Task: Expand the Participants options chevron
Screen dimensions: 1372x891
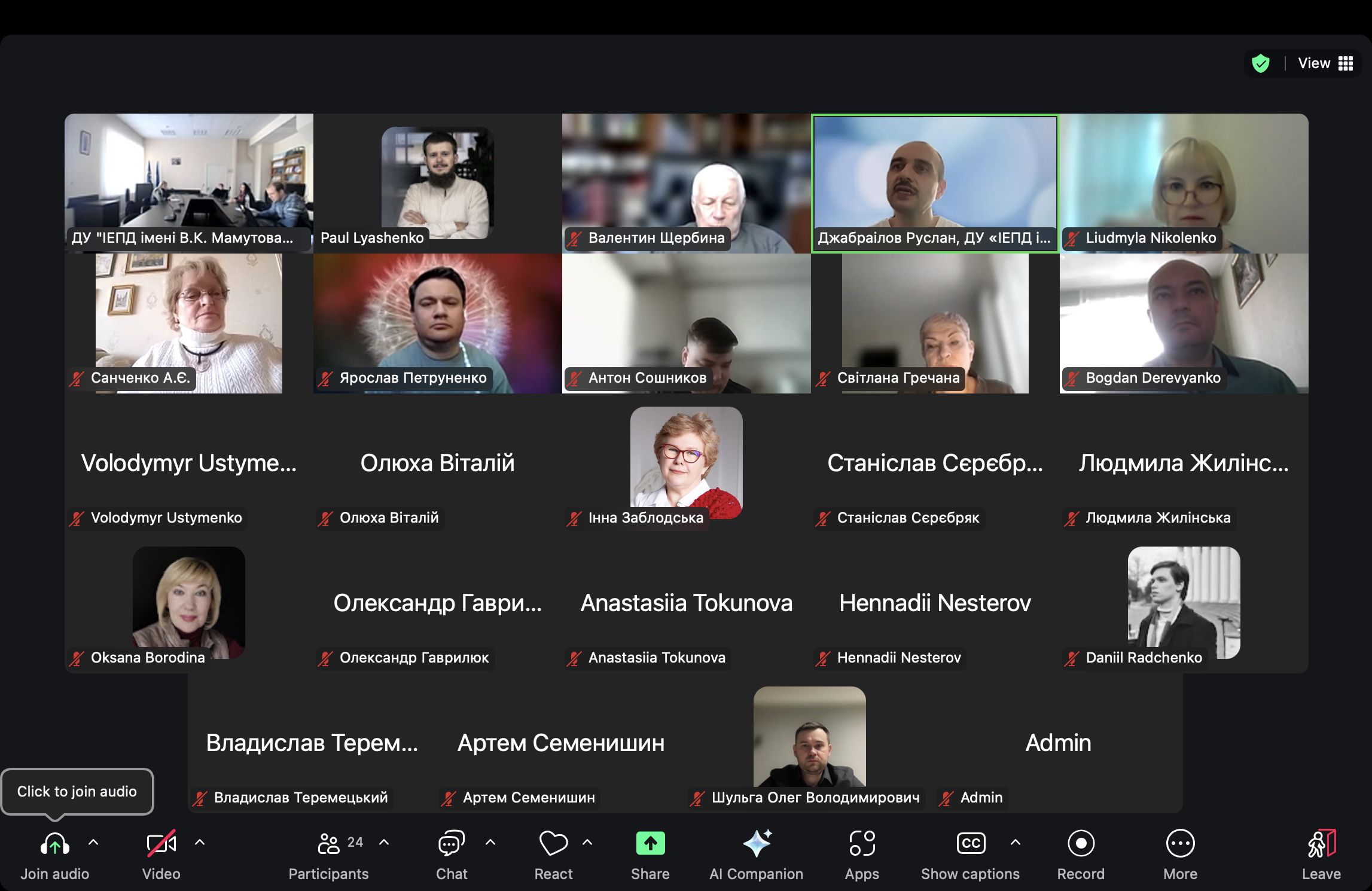Action: point(384,843)
